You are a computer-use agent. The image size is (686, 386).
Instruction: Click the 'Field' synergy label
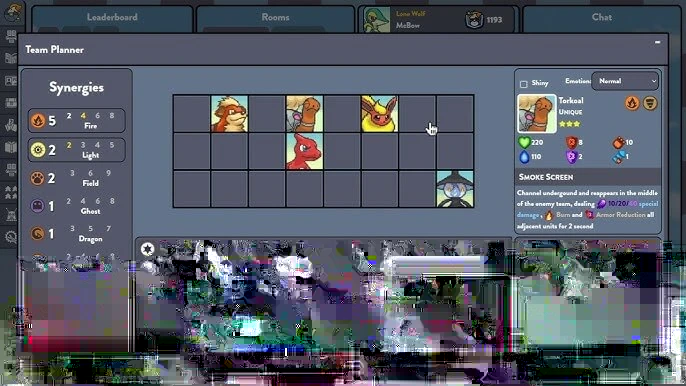[91, 183]
